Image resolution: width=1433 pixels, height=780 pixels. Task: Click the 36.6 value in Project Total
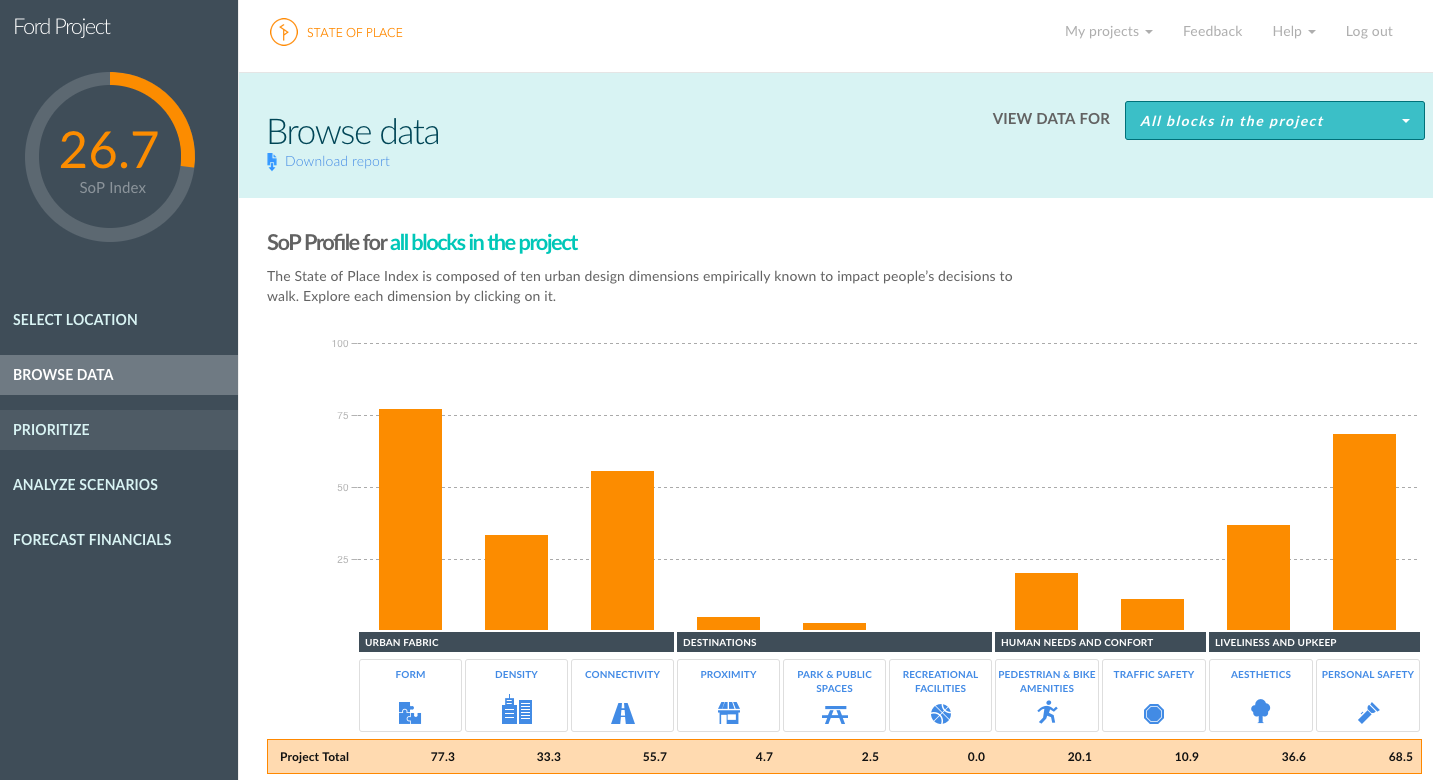click(1293, 757)
